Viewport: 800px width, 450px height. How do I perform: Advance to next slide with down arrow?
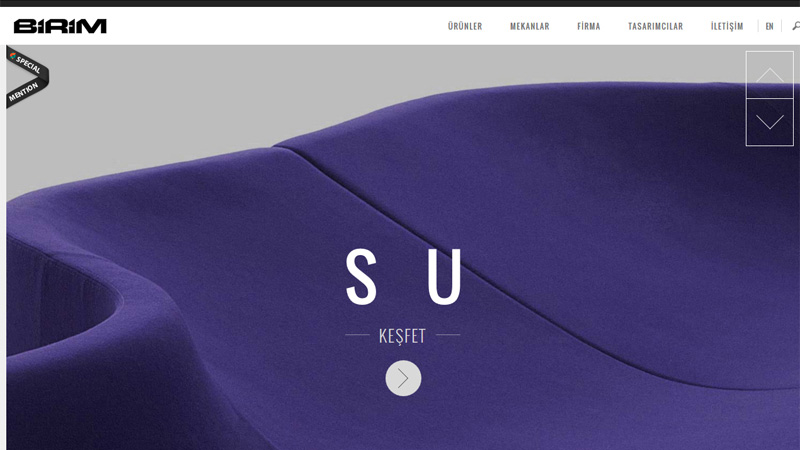[x=769, y=122]
